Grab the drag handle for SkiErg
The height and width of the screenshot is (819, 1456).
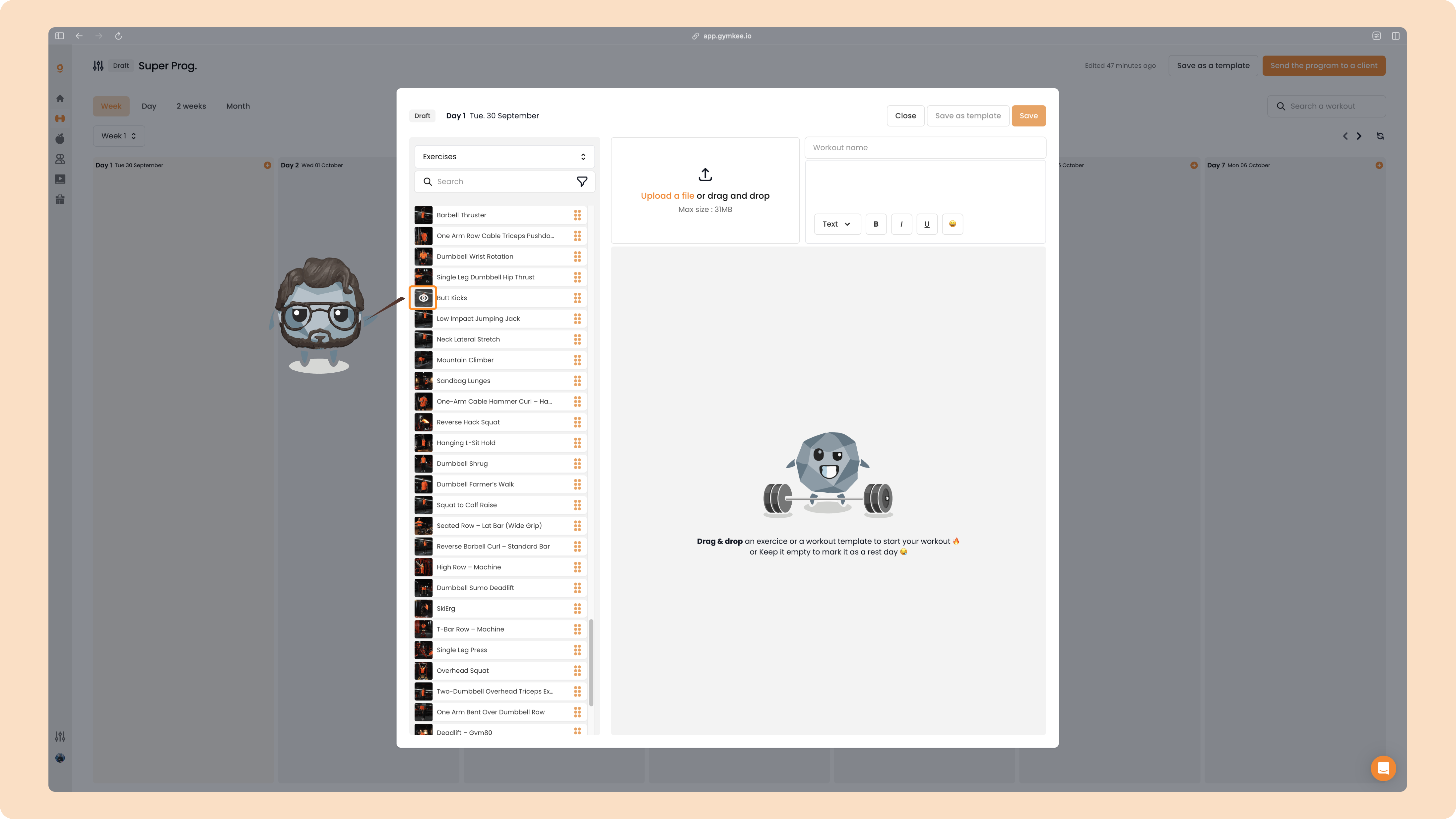tap(577, 609)
